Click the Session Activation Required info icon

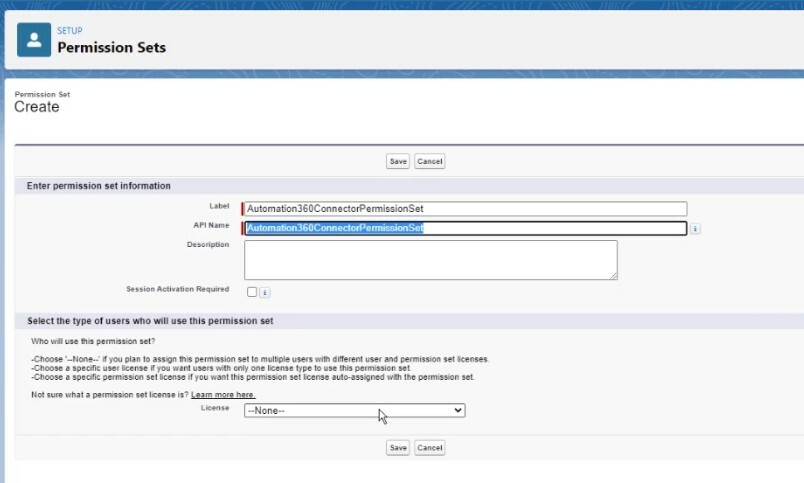pyautogui.click(x=265, y=292)
